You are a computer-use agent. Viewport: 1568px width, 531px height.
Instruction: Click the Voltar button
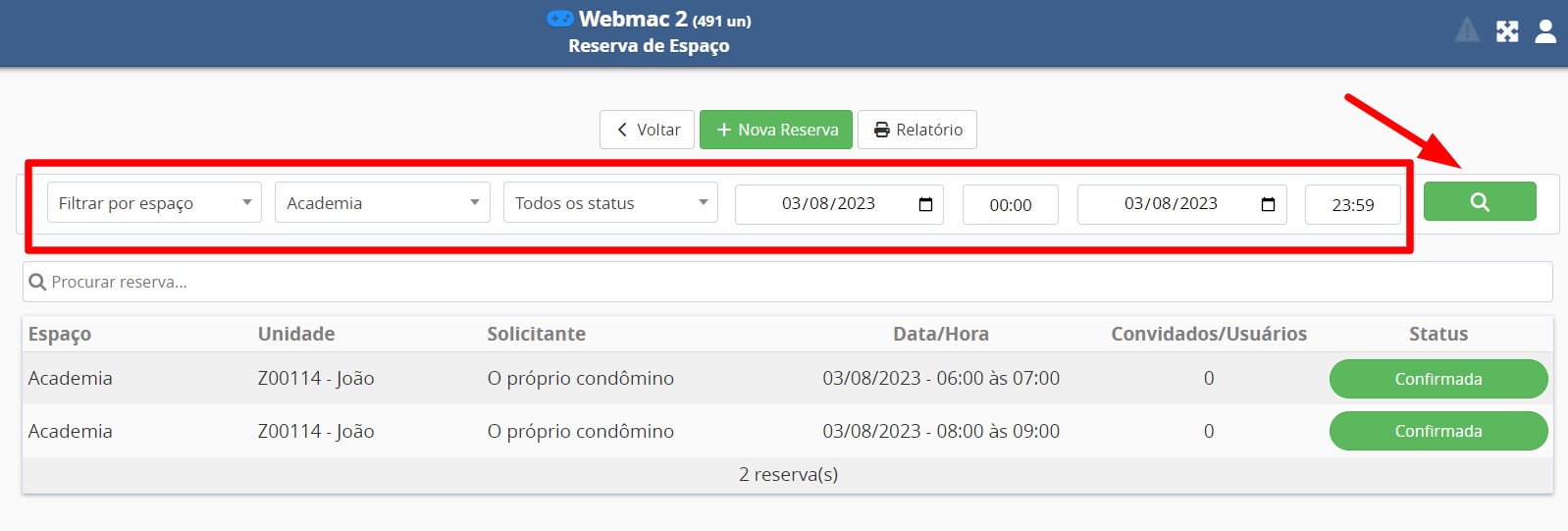648,130
